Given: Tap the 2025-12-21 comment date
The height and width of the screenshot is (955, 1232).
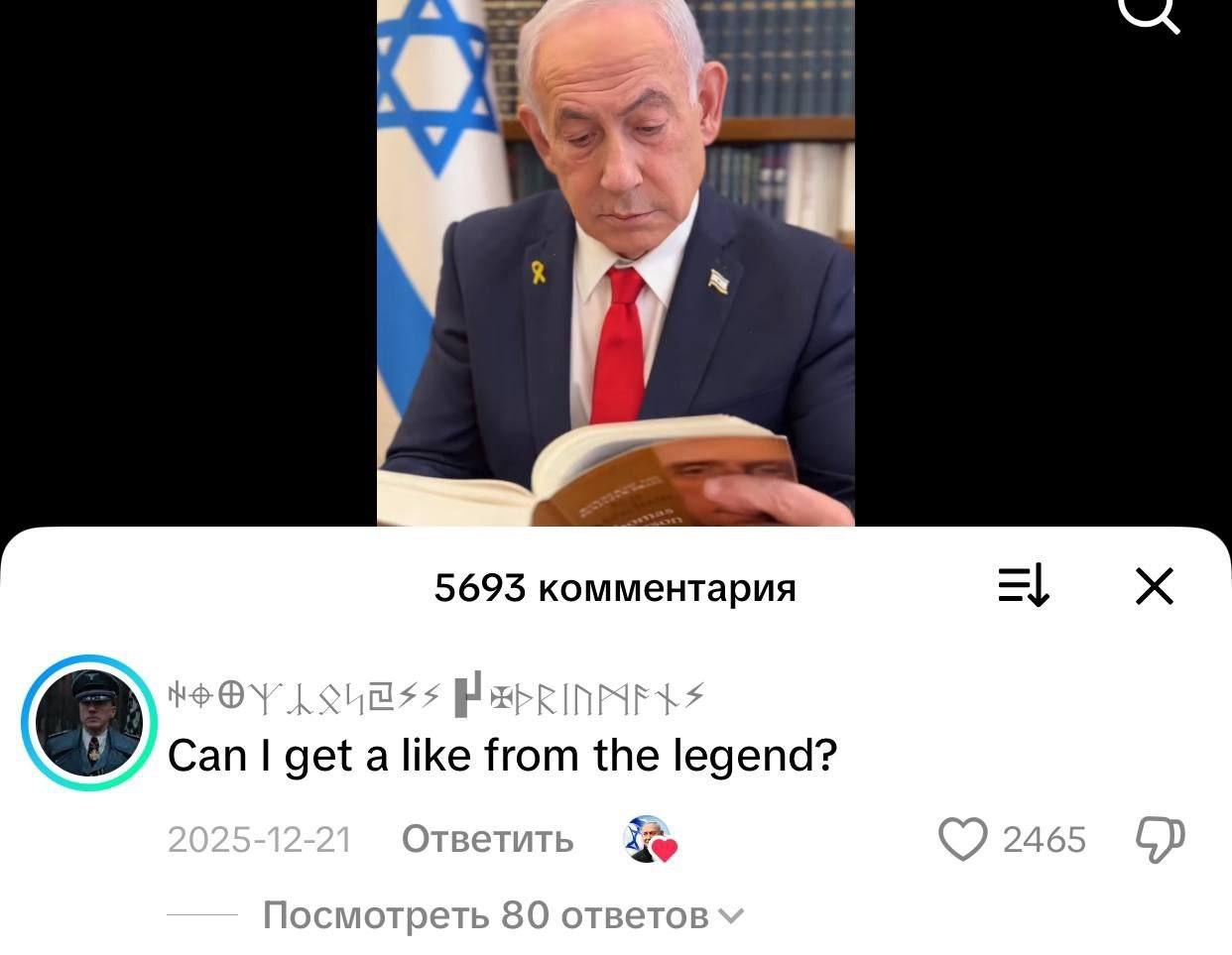Looking at the screenshot, I should pos(260,840).
